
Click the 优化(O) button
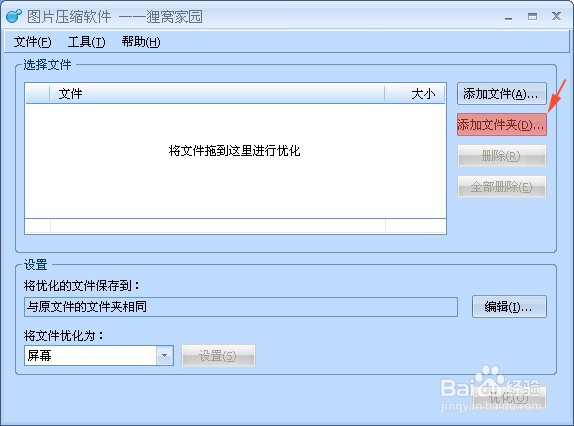click(x=509, y=397)
